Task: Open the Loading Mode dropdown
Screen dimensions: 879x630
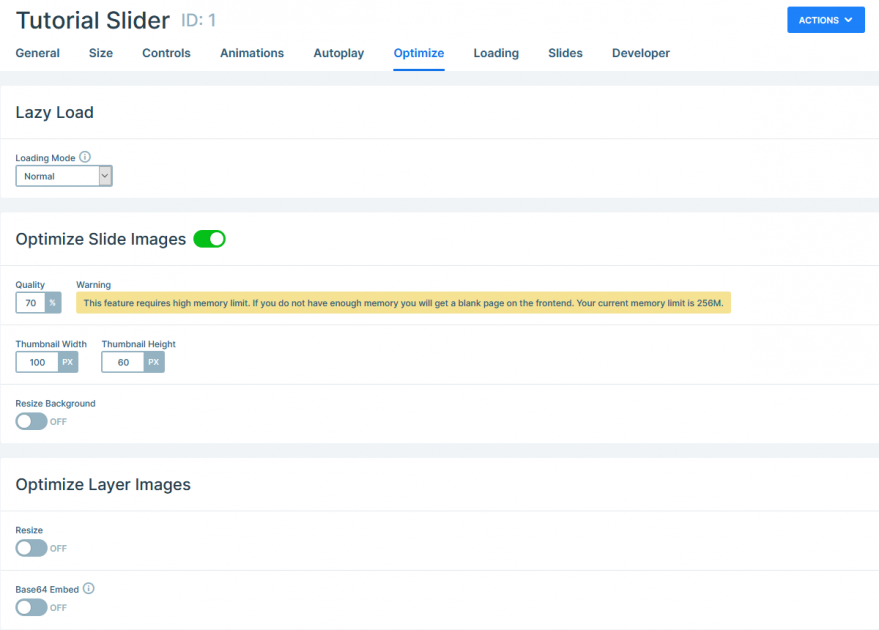Action: click(63, 175)
